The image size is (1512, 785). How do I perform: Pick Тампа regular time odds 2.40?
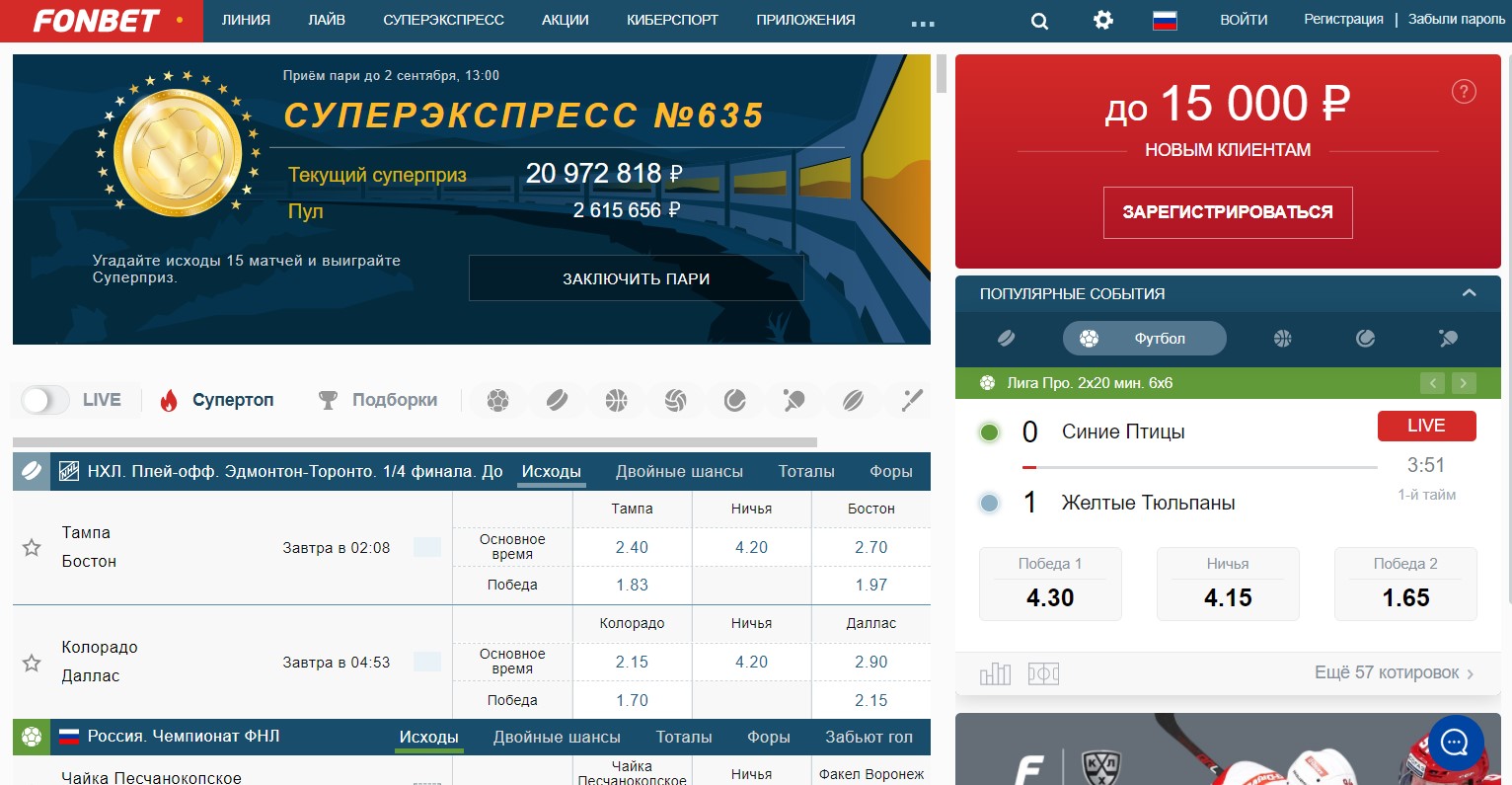point(632,547)
